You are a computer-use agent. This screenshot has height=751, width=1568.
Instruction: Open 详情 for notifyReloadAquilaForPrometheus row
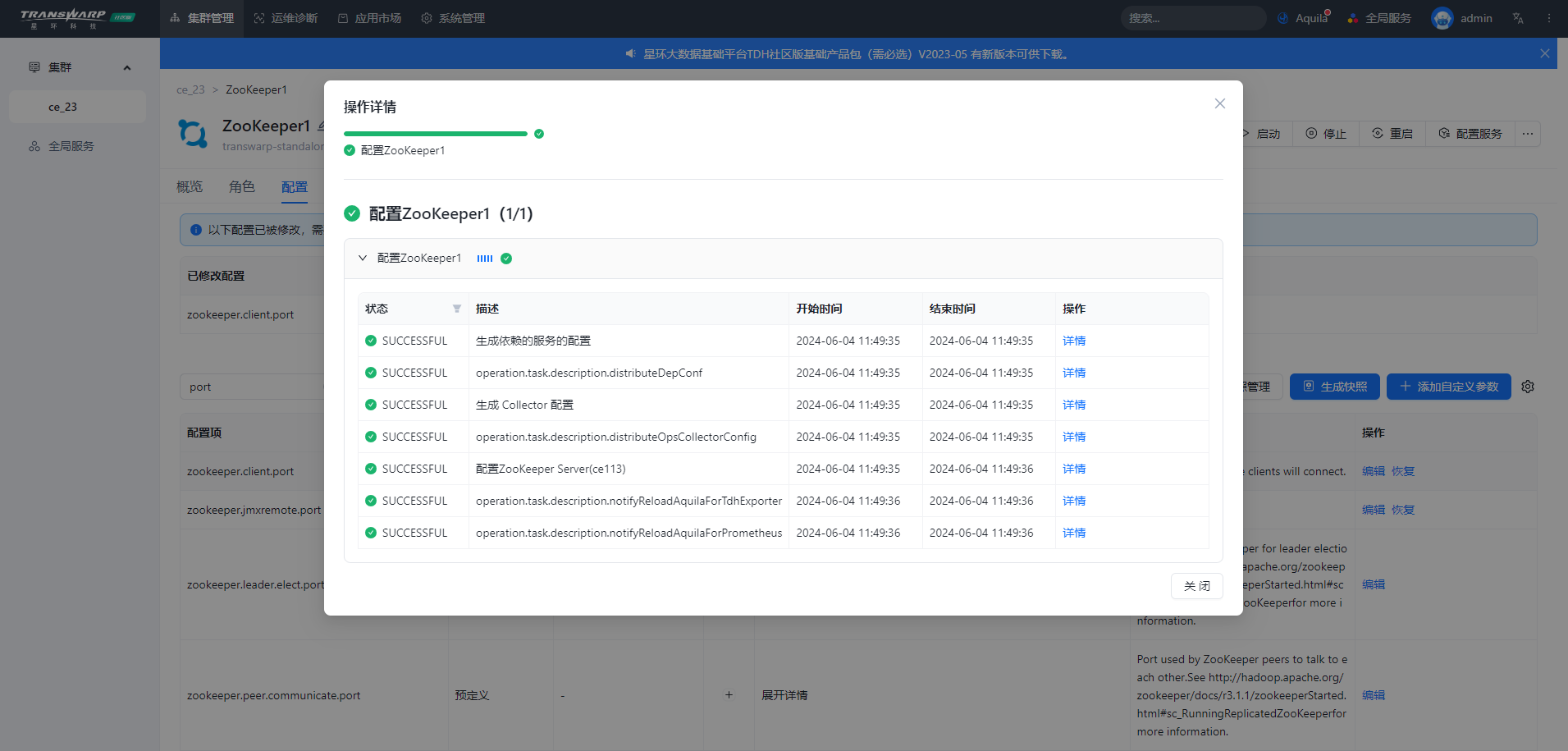tap(1074, 533)
